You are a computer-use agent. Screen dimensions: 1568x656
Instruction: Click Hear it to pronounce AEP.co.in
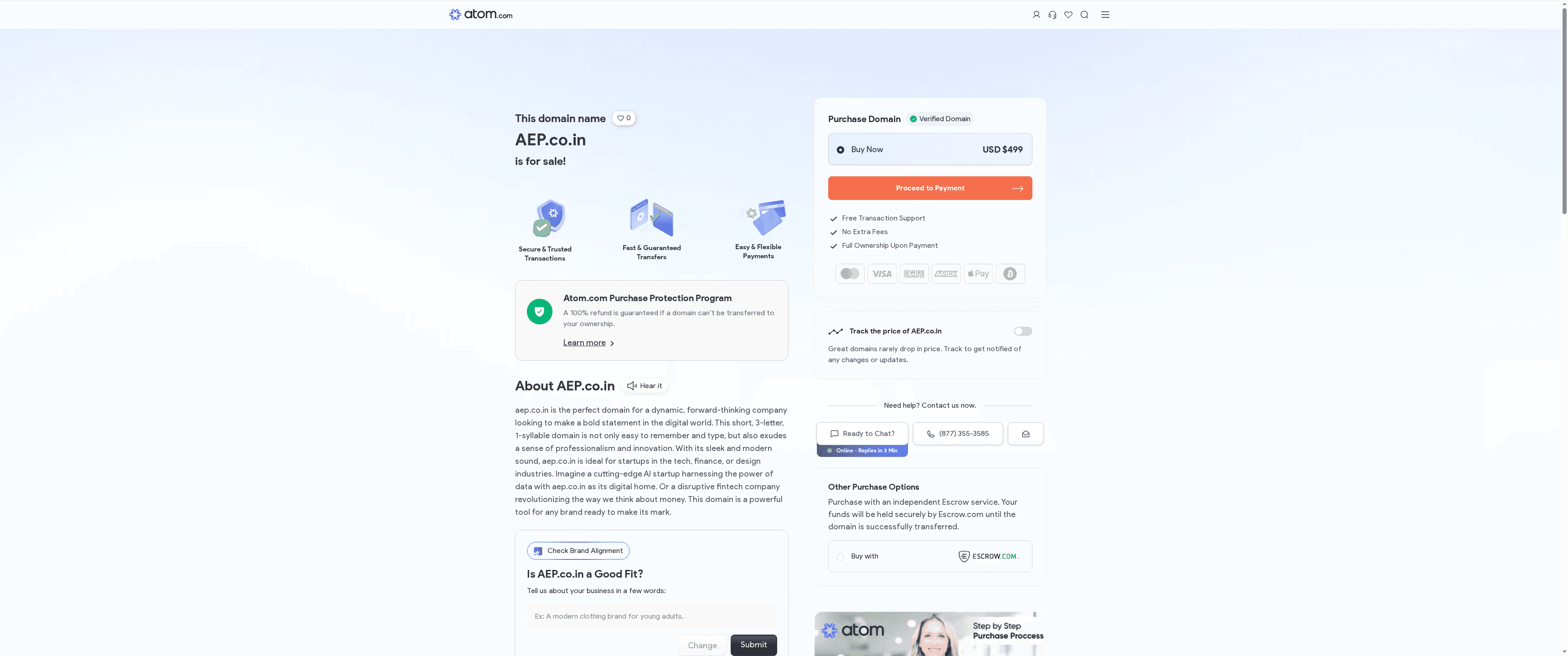[x=644, y=385]
